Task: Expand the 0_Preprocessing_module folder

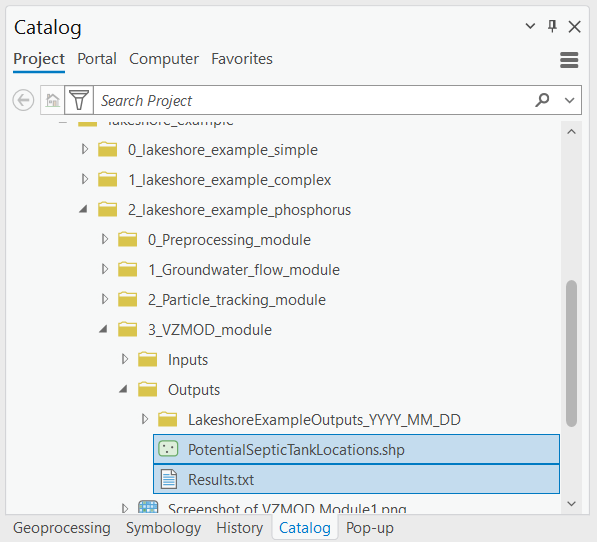Action: [105, 239]
